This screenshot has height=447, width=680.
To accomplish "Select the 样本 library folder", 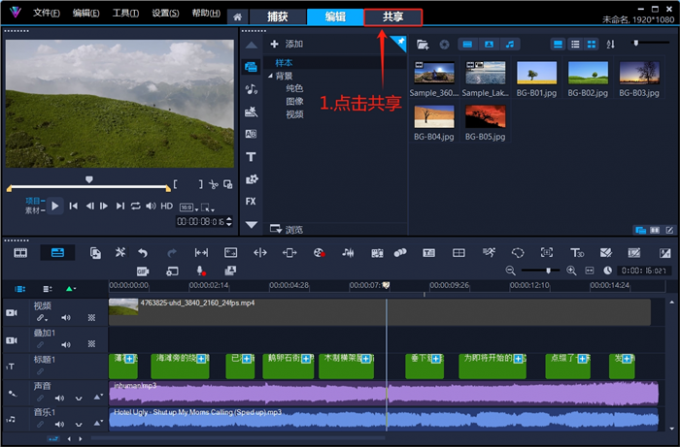I will point(284,63).
